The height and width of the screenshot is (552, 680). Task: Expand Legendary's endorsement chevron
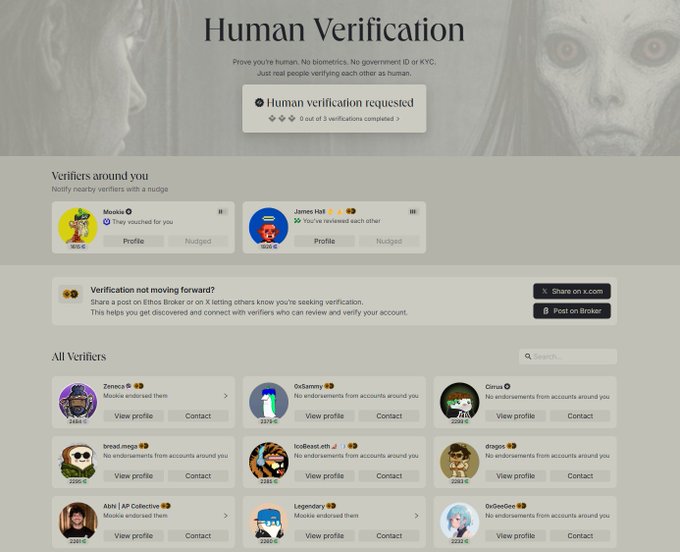click(416, 516)
